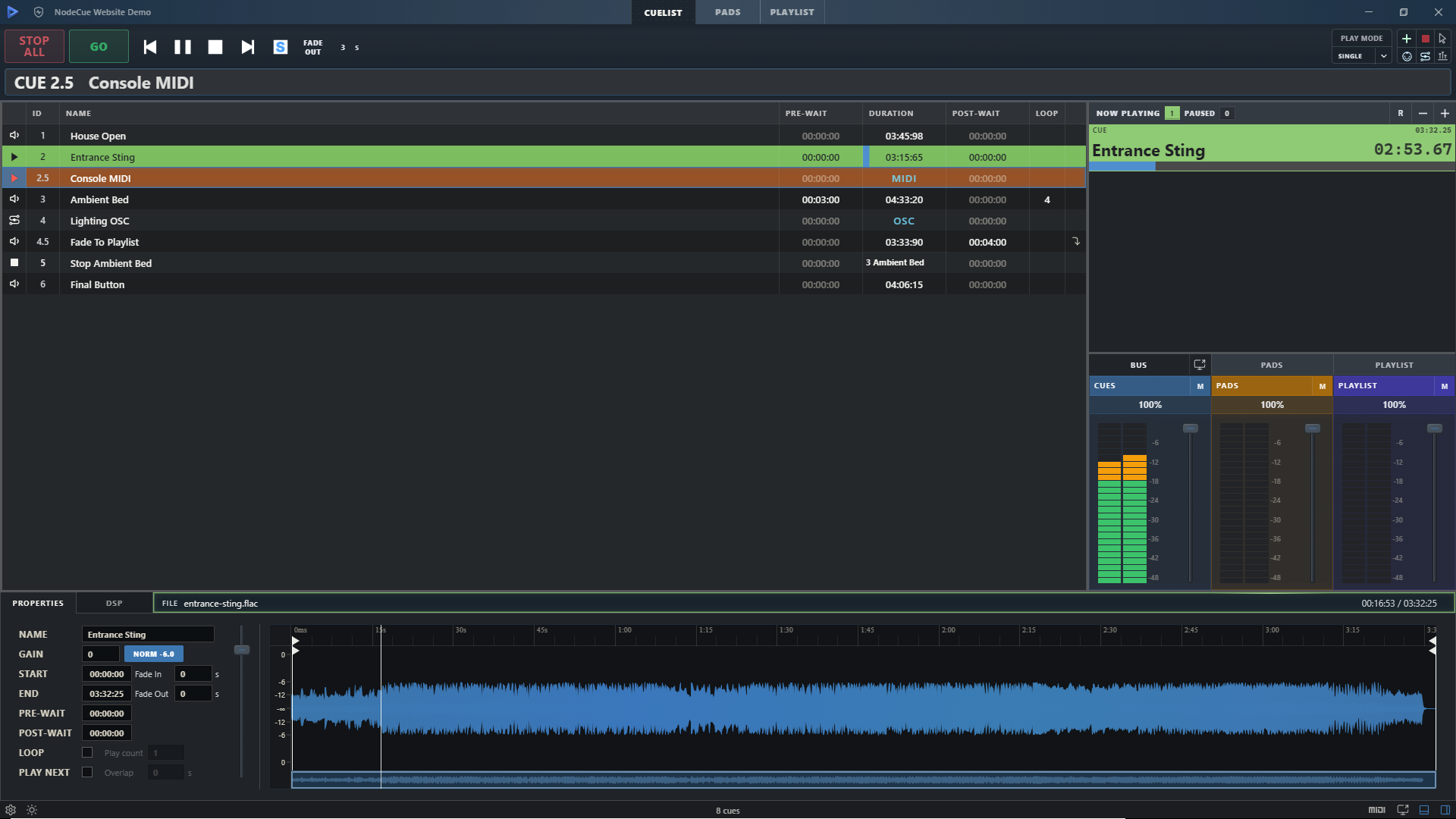Click plus button in Now Playing header
Viewport: 1456px width, 819px height.
pyautogui.click(x=1445, y=113)
